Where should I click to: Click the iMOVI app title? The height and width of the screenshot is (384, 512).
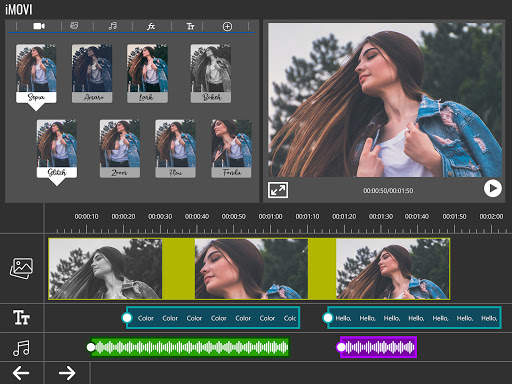pyautogui.click(x=19, y=9)
